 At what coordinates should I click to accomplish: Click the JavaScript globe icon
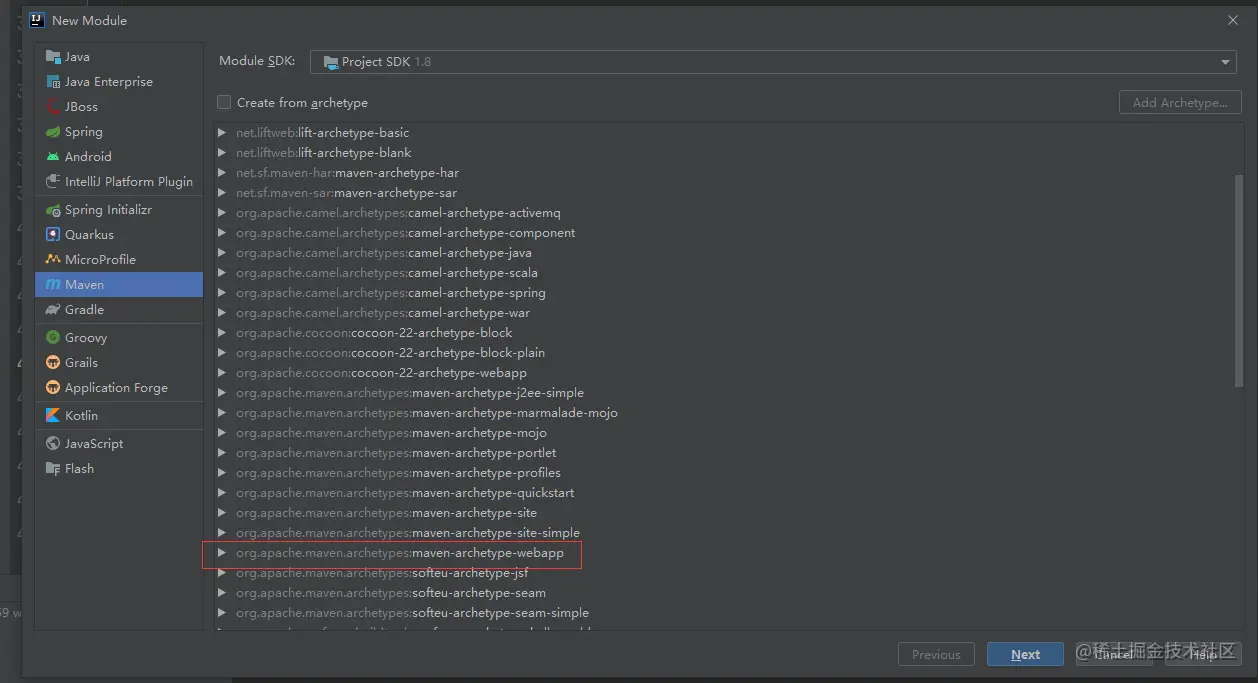(x=53, y=444)
